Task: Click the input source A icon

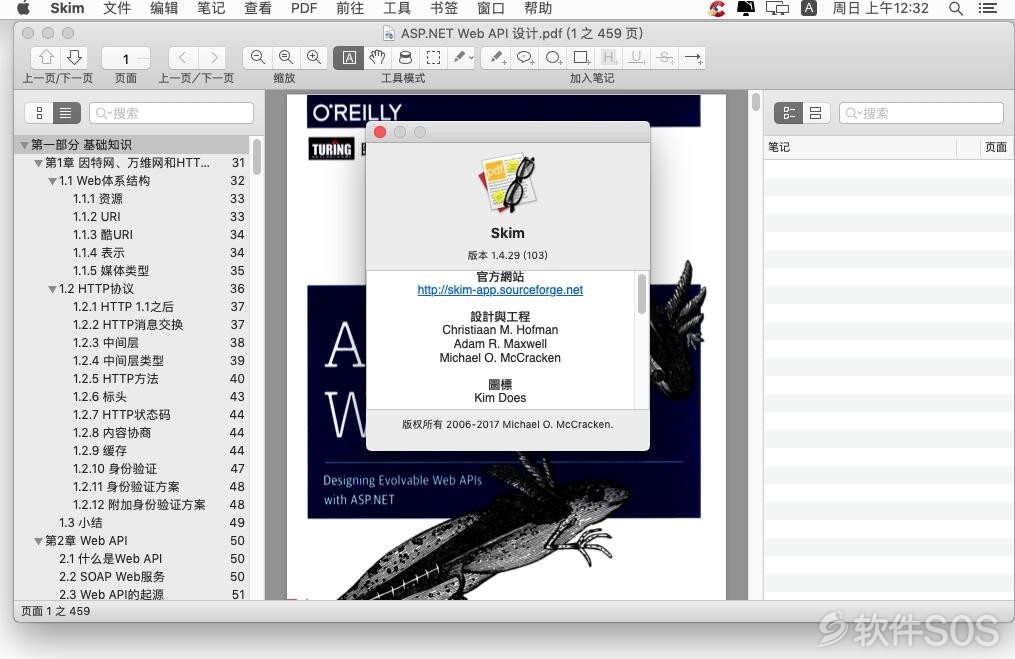Action: pos(809,8)
